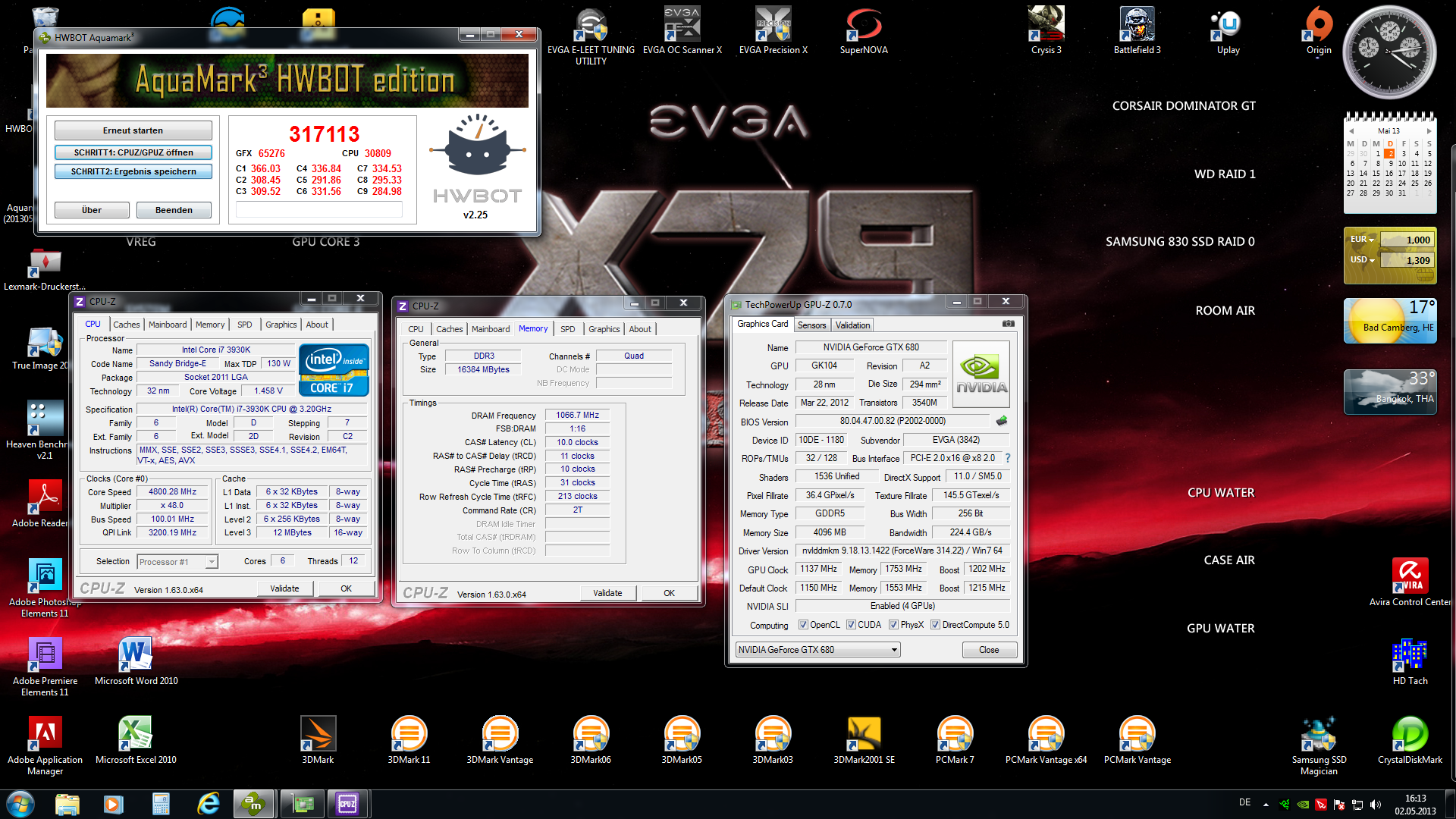Open HD Tach desktop icon
Image resolution: width=1456 pixels, height=819 pixels.
(1410, 661)
